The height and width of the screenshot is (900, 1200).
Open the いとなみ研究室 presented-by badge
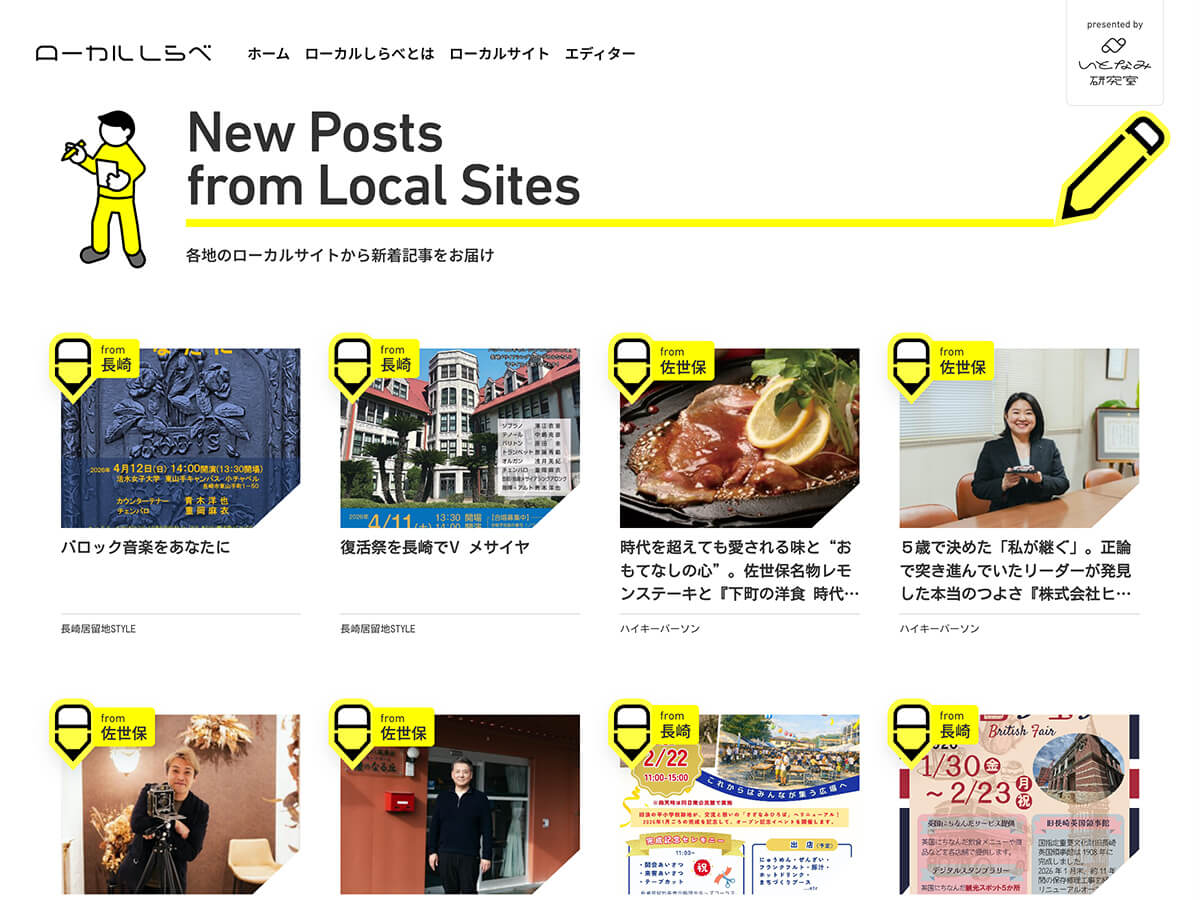[x=1115, y=53]
